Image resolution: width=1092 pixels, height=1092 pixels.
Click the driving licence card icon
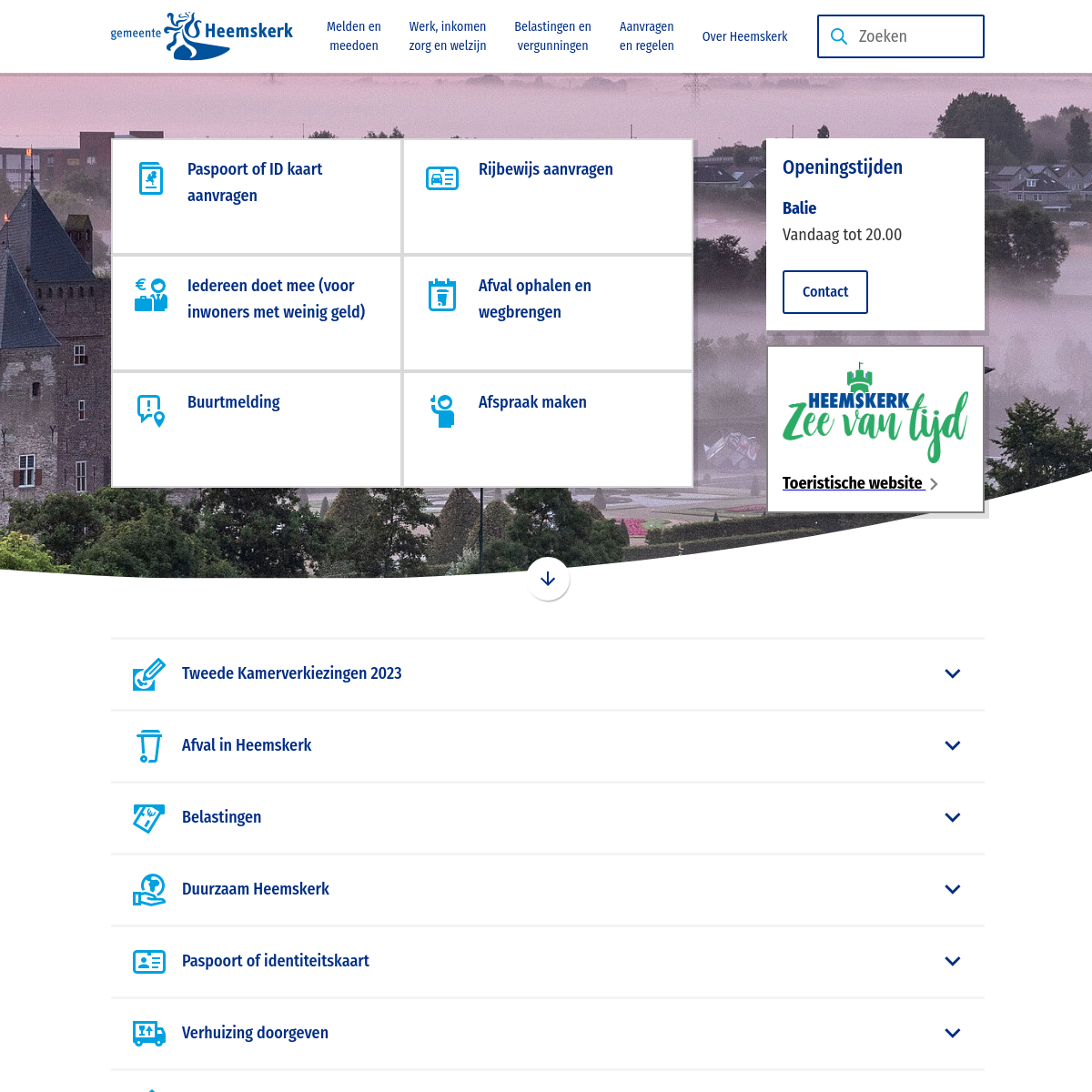coord(442,178)
